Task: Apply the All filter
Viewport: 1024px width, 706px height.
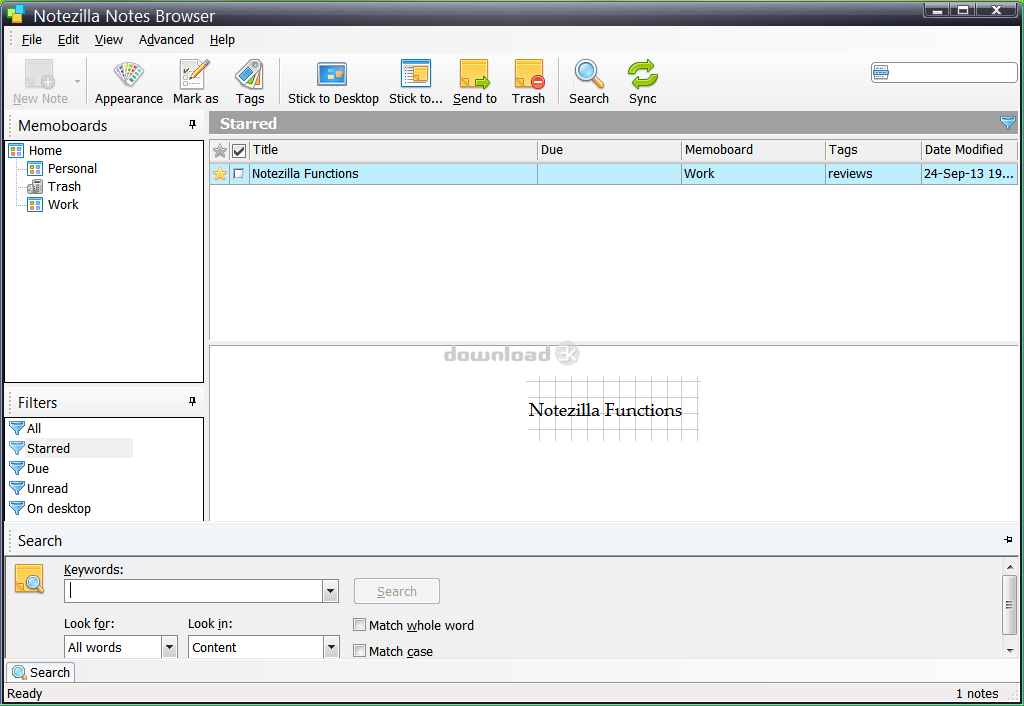Action: [x=34, y=428]
